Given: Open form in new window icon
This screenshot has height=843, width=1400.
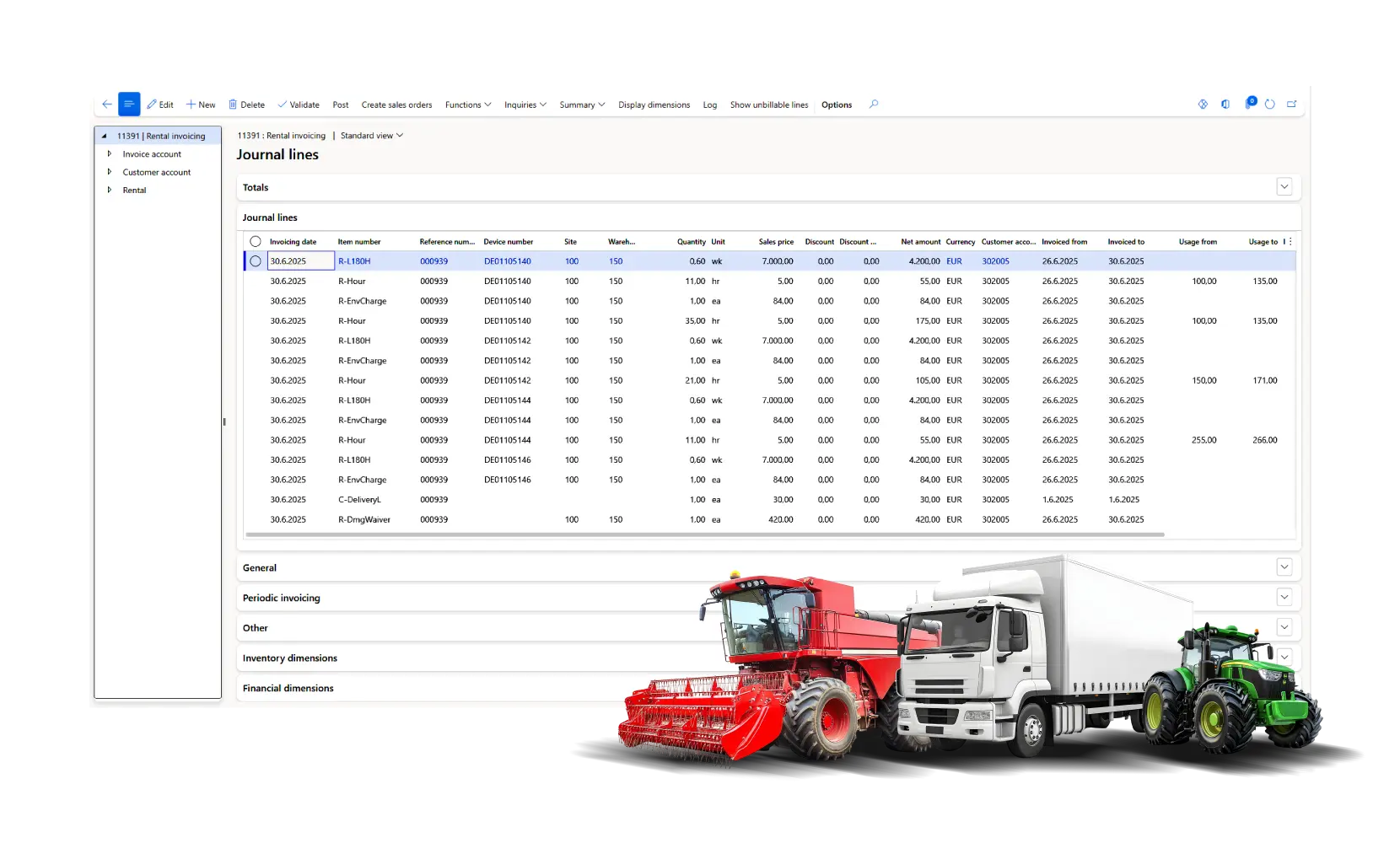Looking at the screenshot, I should click(1291, 105).
